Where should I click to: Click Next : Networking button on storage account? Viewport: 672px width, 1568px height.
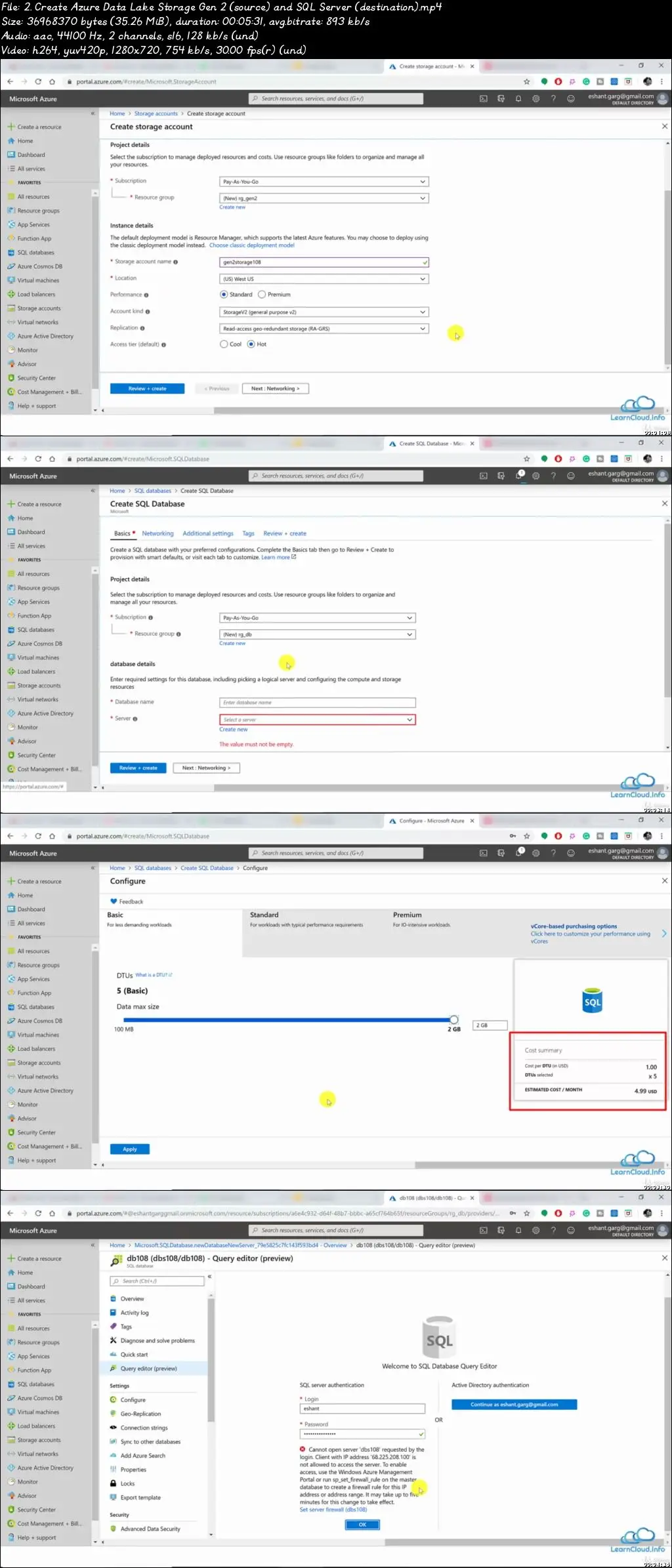click(x=276, y=388)
